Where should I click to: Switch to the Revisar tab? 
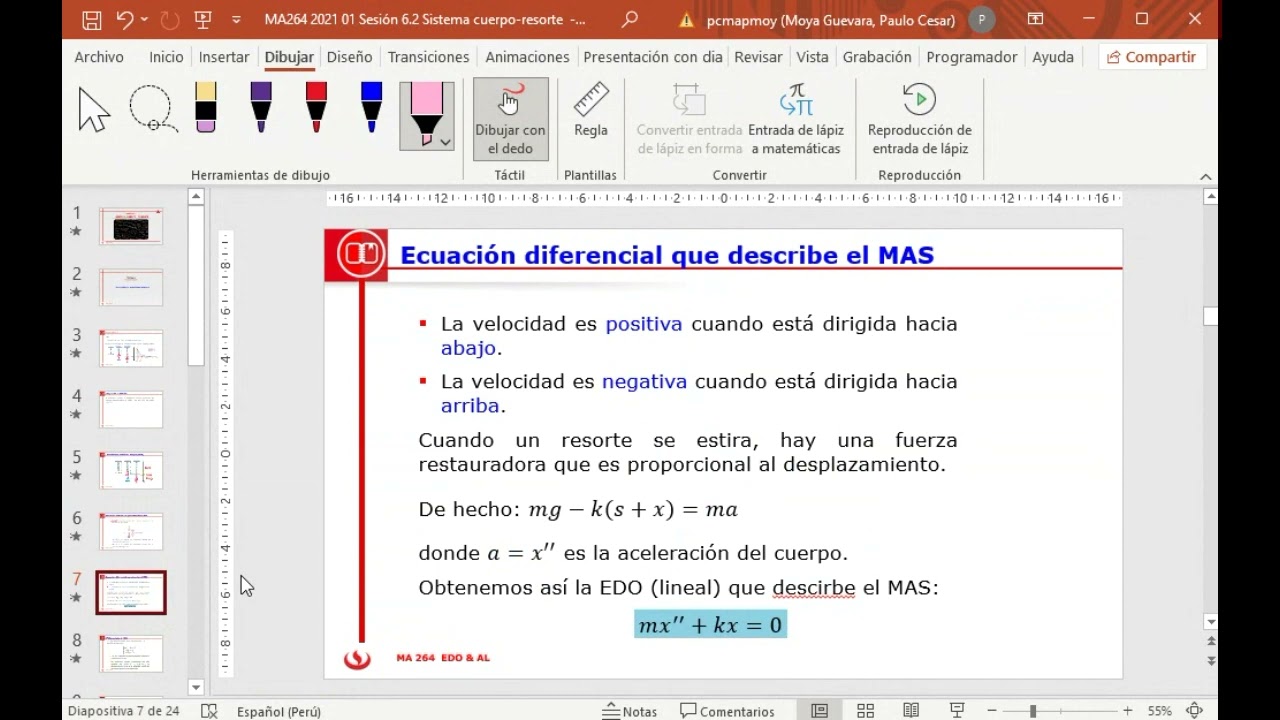click(758, 57)
